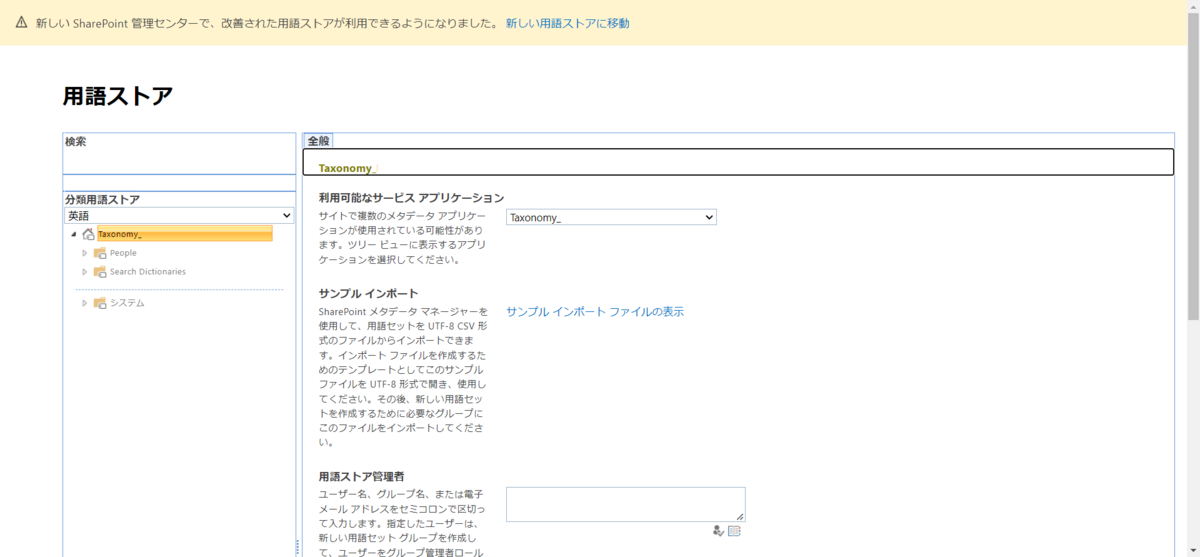Focus the term store search field
This screenshot has height=557, width=1200.
[179, 163]
